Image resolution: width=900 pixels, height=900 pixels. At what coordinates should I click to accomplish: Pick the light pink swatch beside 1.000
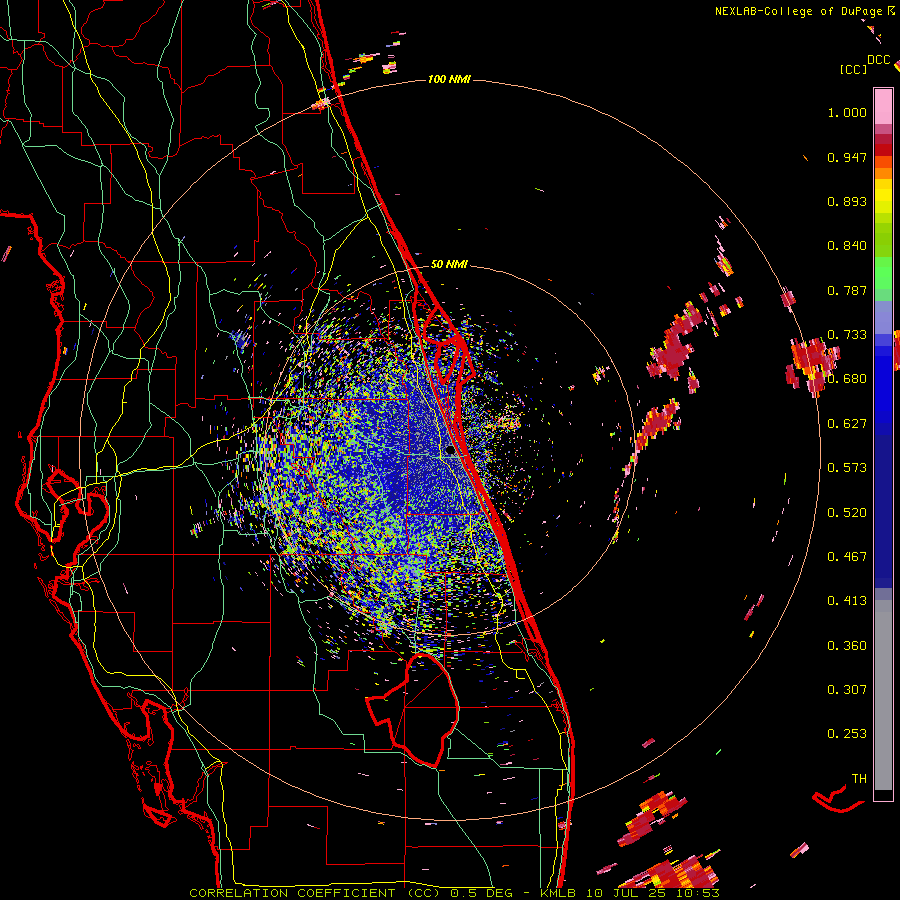pos(883,107)
